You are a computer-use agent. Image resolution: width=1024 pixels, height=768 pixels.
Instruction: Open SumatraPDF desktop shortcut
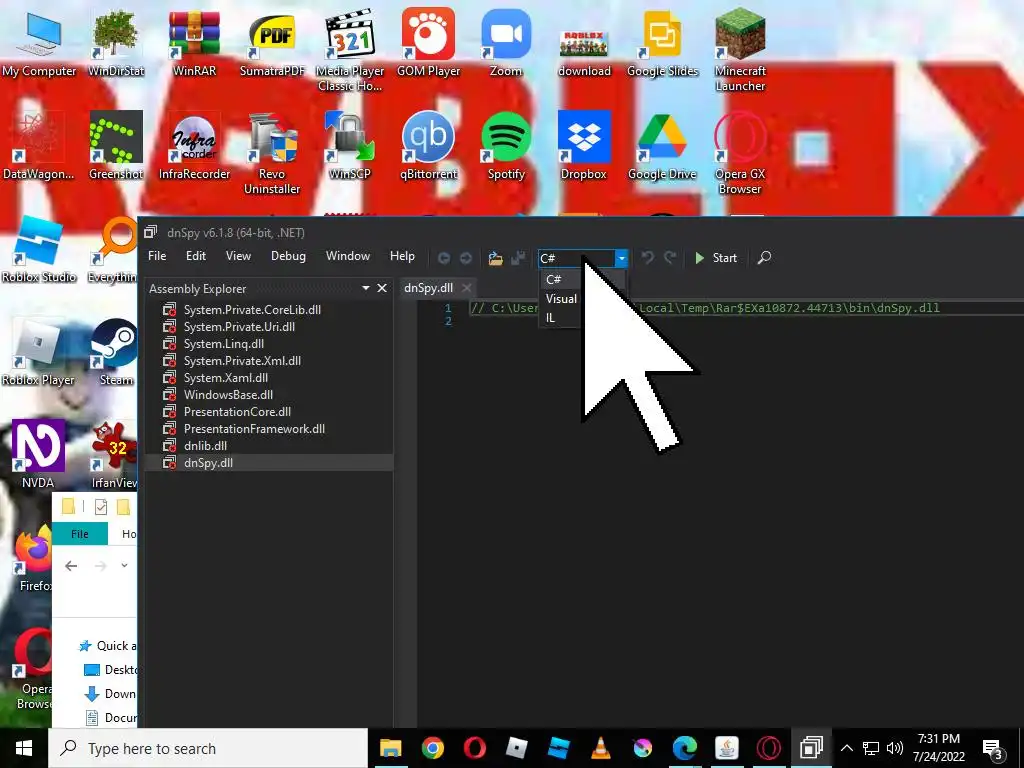(x=272, y=43)
